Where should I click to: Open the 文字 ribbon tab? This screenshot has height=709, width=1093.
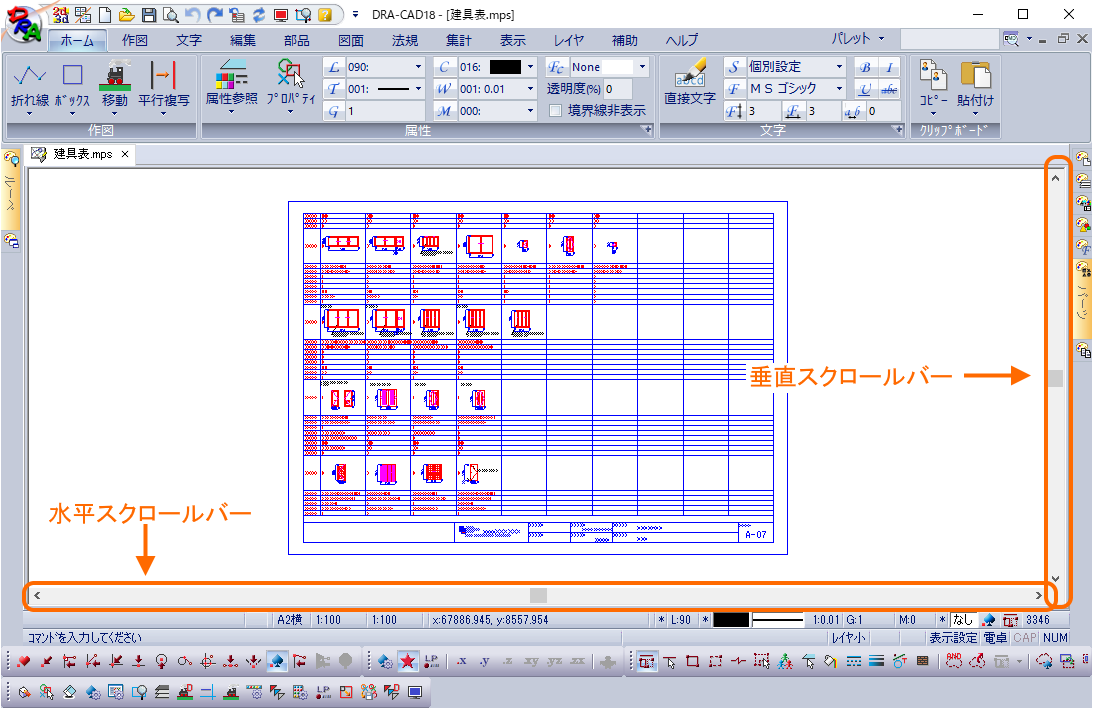(x=189, y=40)
